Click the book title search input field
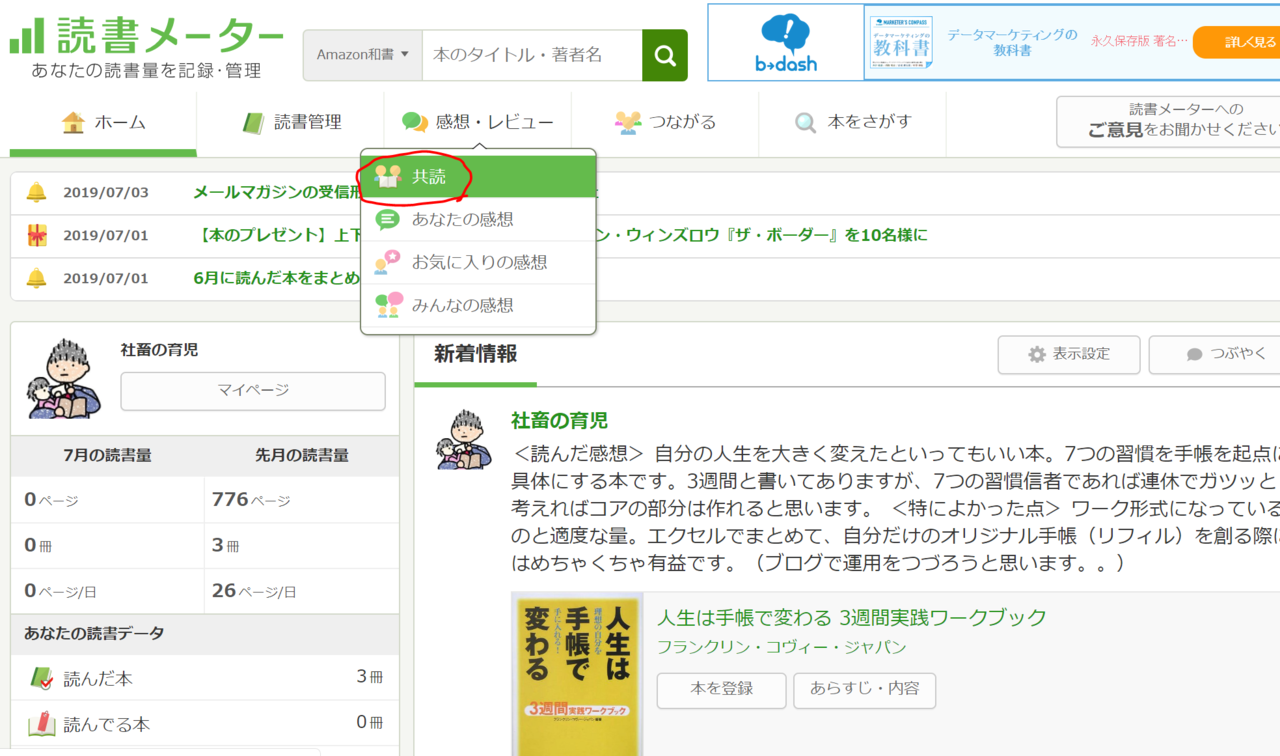The image size is (1280, 756). [531, 55]
